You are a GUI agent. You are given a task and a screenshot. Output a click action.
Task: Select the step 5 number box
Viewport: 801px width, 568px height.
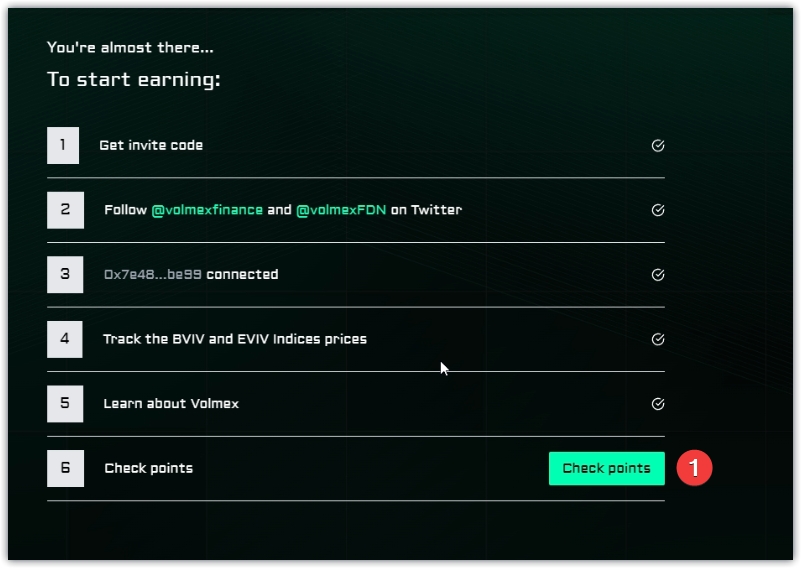click(65, 404)
